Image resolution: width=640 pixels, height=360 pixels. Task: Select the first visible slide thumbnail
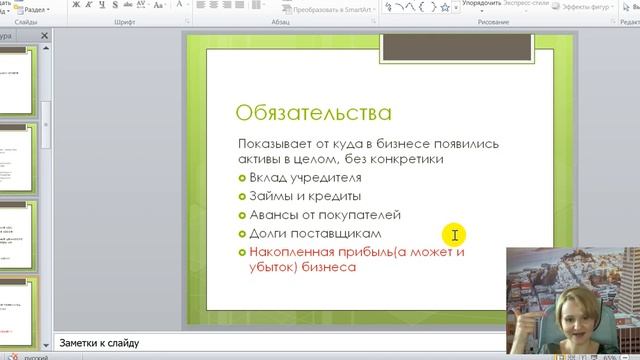coord(18,81)
